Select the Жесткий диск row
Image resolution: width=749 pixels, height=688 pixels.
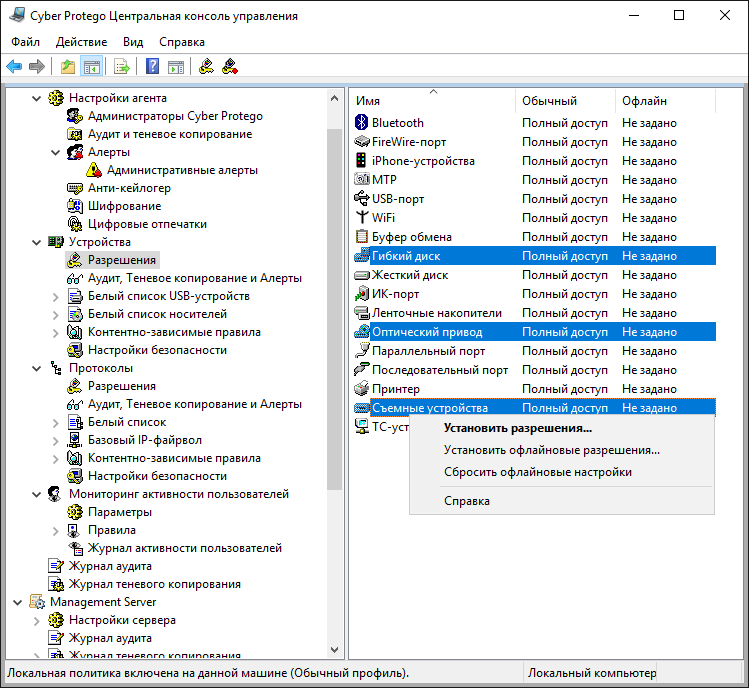tap(535, 275)
